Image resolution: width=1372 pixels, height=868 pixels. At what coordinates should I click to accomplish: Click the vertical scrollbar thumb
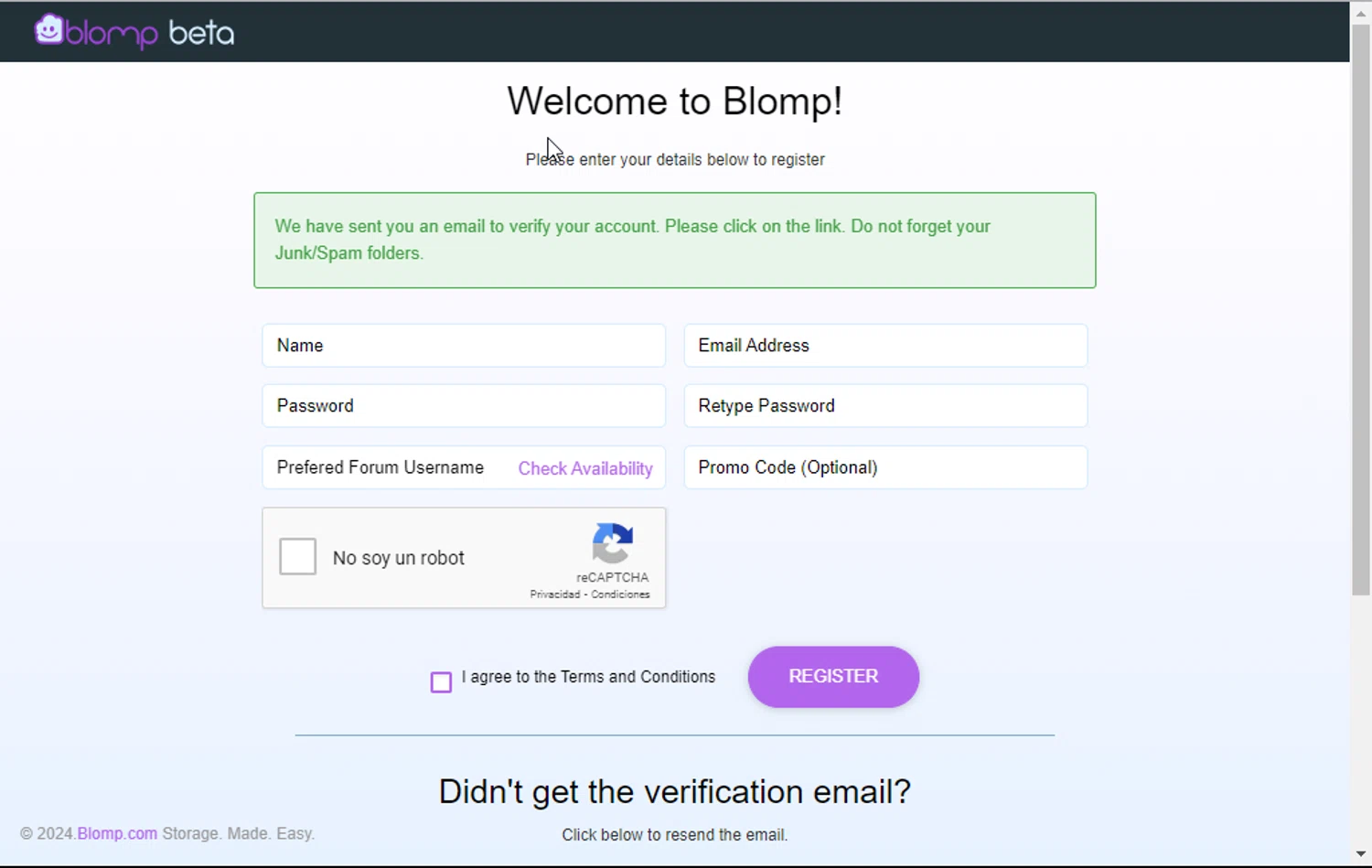[1361, 311]
